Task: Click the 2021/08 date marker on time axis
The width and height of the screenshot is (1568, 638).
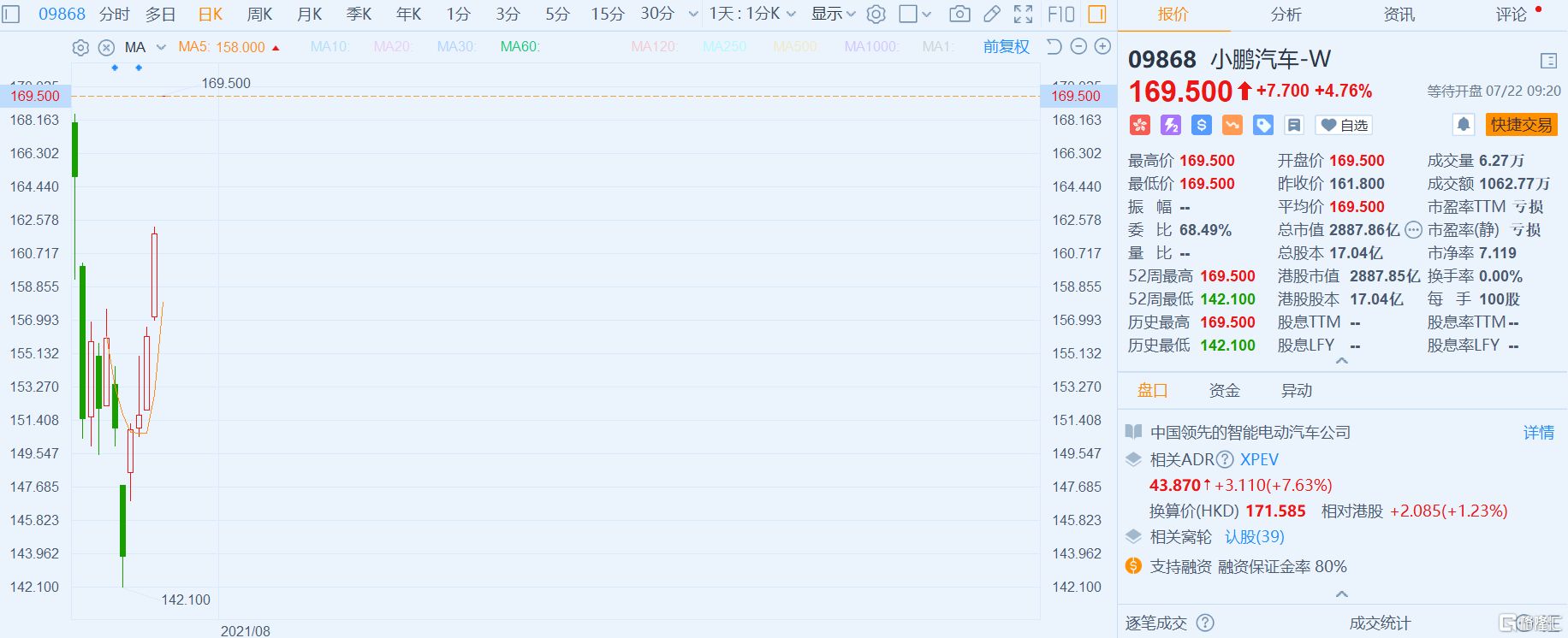Action: tap(246, 631)
